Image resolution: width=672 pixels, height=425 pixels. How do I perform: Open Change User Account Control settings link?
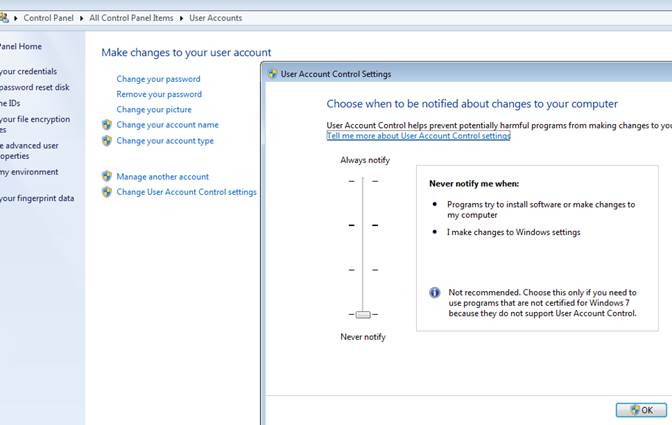click(186, 192)
